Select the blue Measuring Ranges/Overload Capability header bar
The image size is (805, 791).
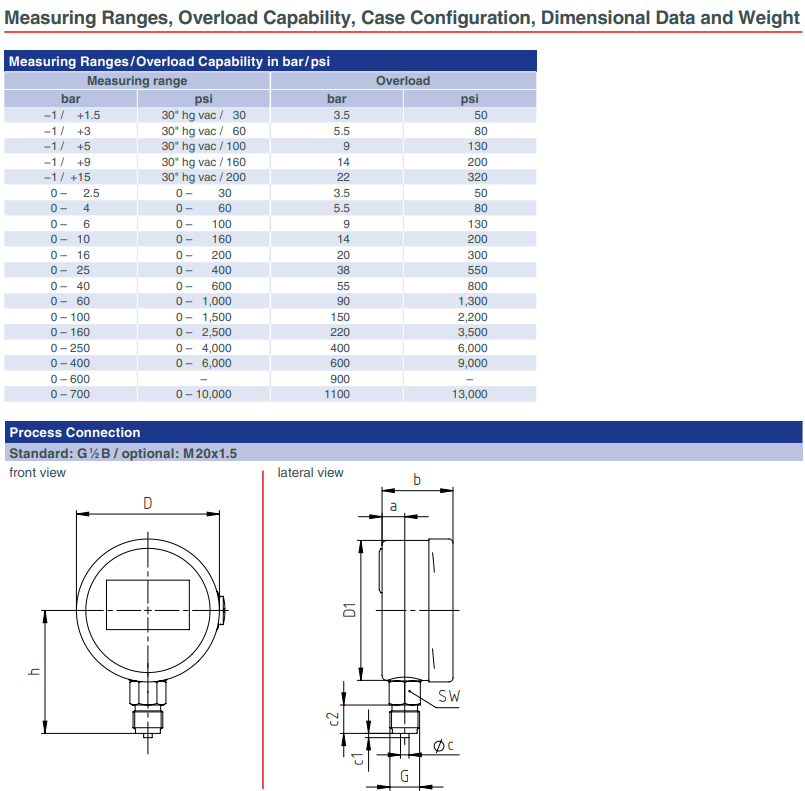(x=270, y=61)
